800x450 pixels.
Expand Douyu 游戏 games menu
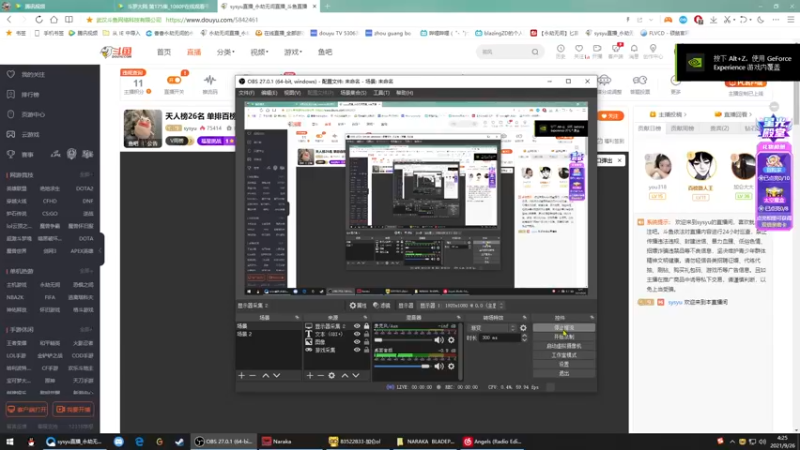(293, 52)
